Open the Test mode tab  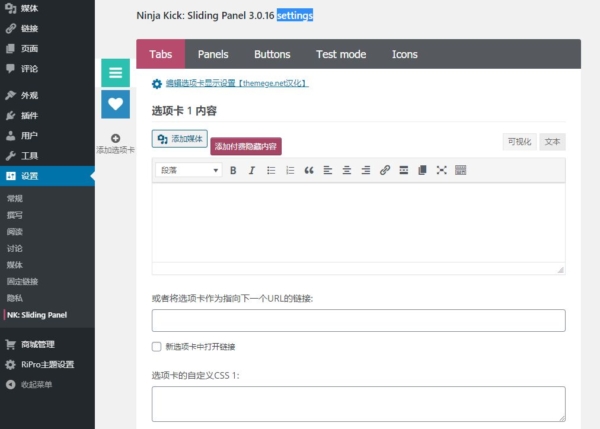341,54
